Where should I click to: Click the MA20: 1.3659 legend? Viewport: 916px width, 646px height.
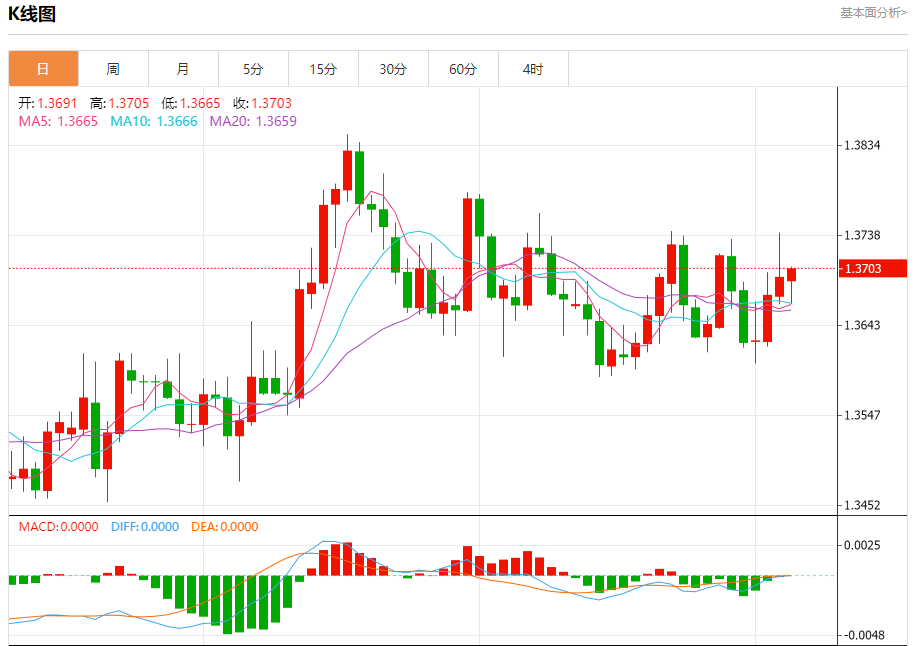pyautogui.click(x=254, y=121)
